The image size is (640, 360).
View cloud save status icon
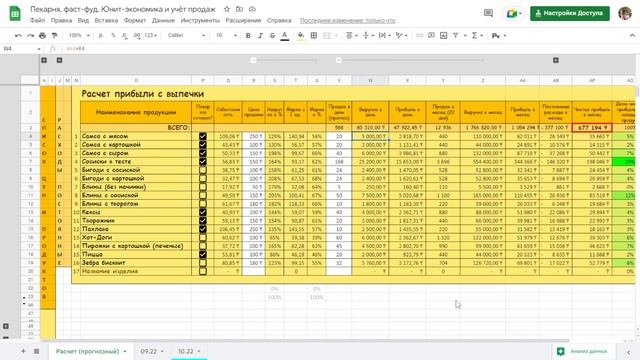pos(252,9)
